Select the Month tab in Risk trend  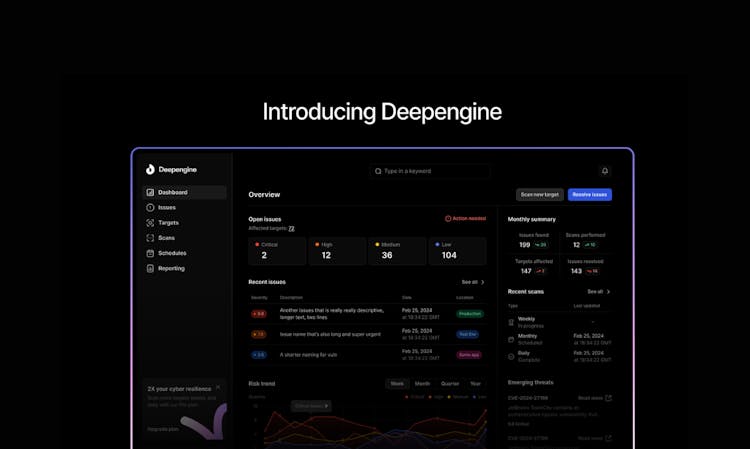point(422,383)
